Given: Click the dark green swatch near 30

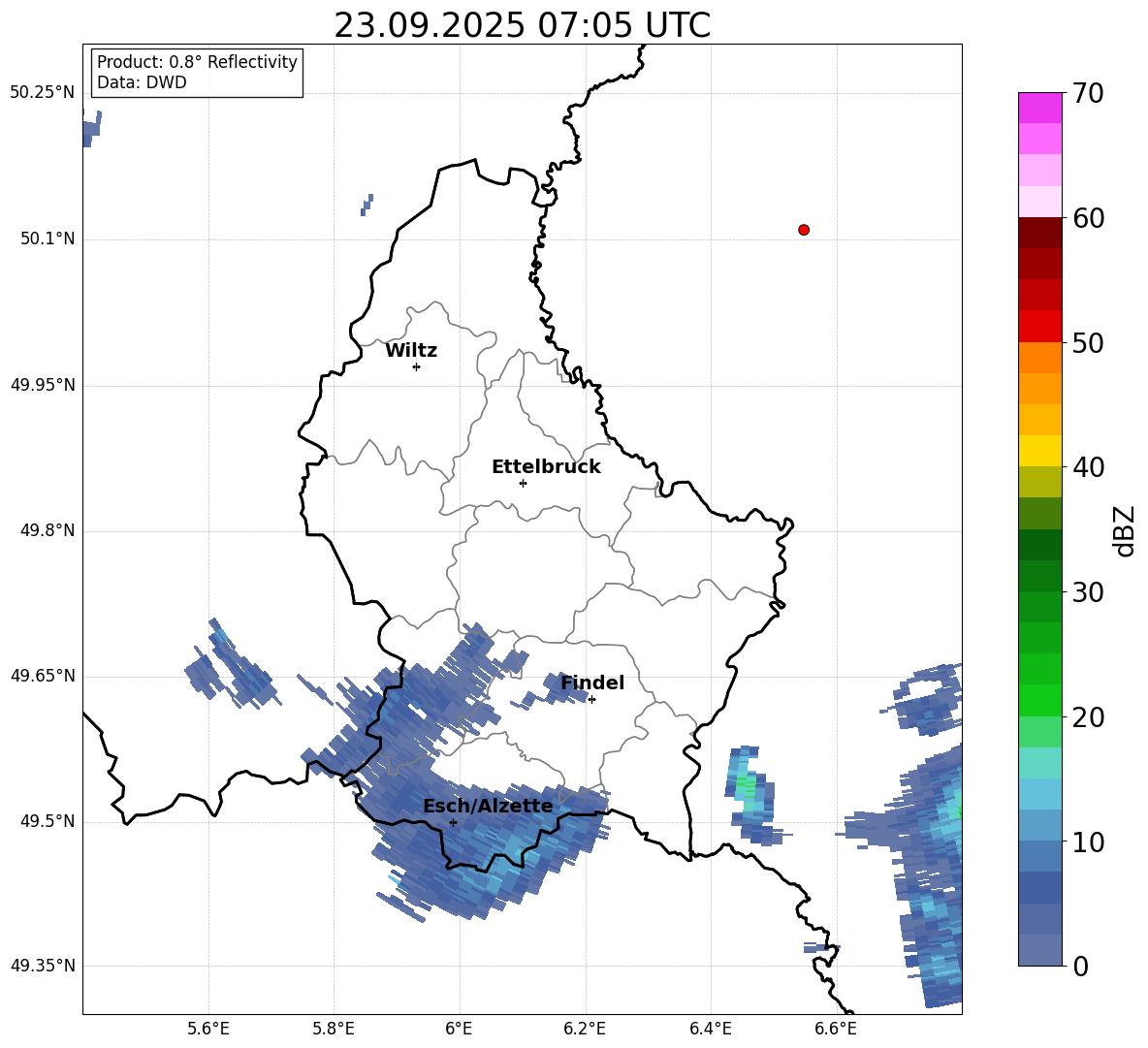Looking at the screenshot, I should 1039,576.
